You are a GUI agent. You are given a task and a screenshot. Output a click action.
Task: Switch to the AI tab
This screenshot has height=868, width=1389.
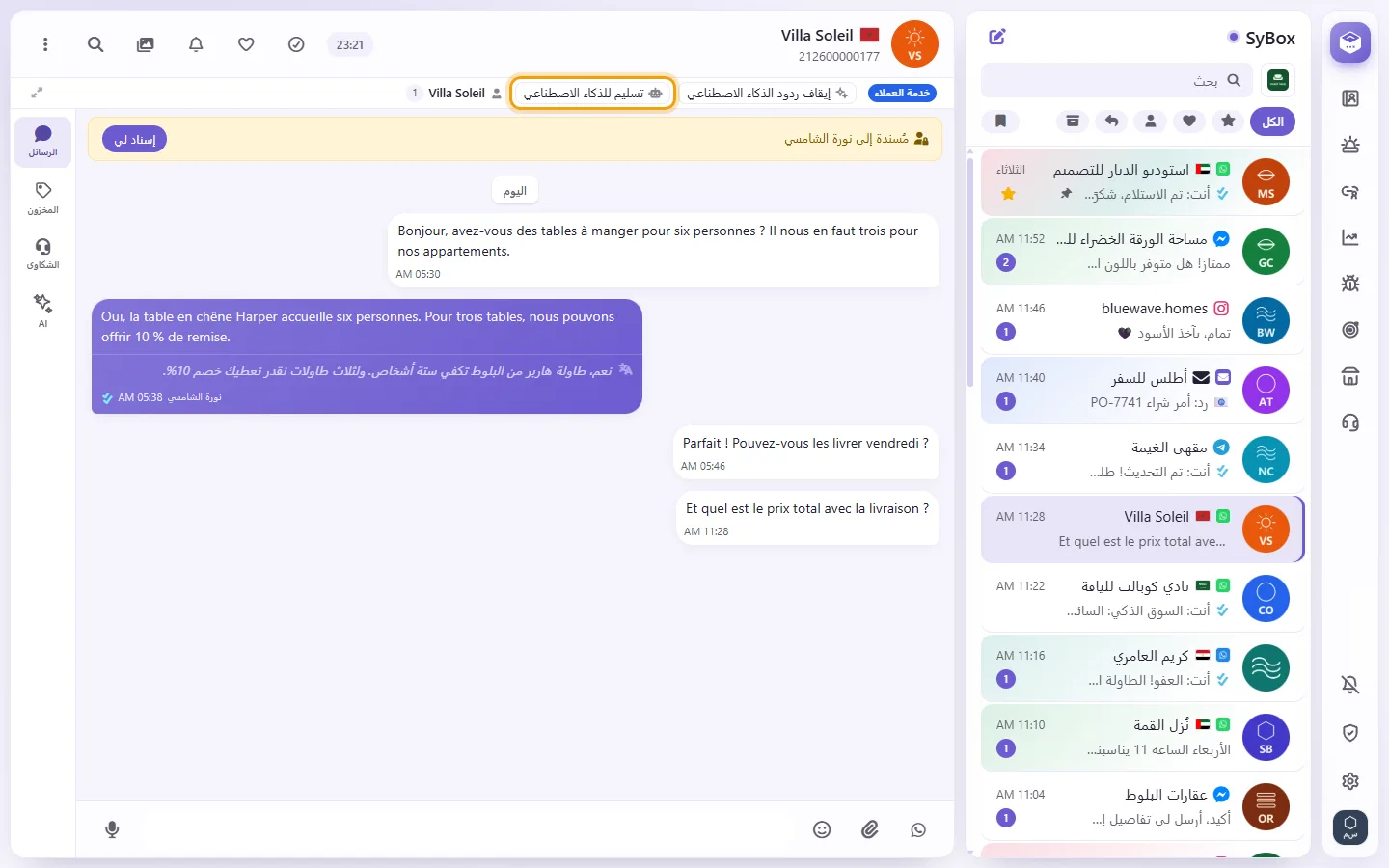pyautogui.click(x=42, y=311)
